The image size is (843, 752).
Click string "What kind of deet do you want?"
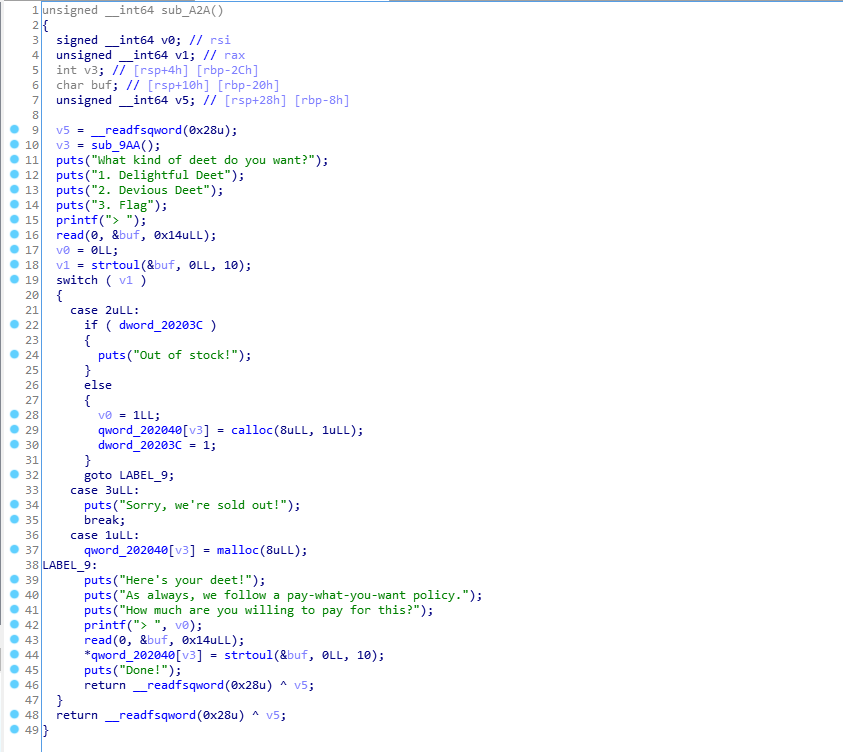203,160
